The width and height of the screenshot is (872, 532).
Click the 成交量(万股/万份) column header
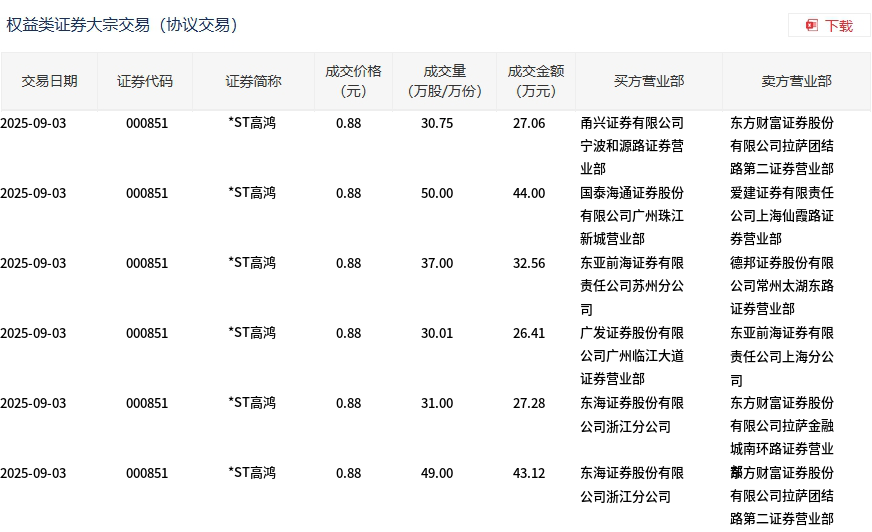click(x=444, y=81)
